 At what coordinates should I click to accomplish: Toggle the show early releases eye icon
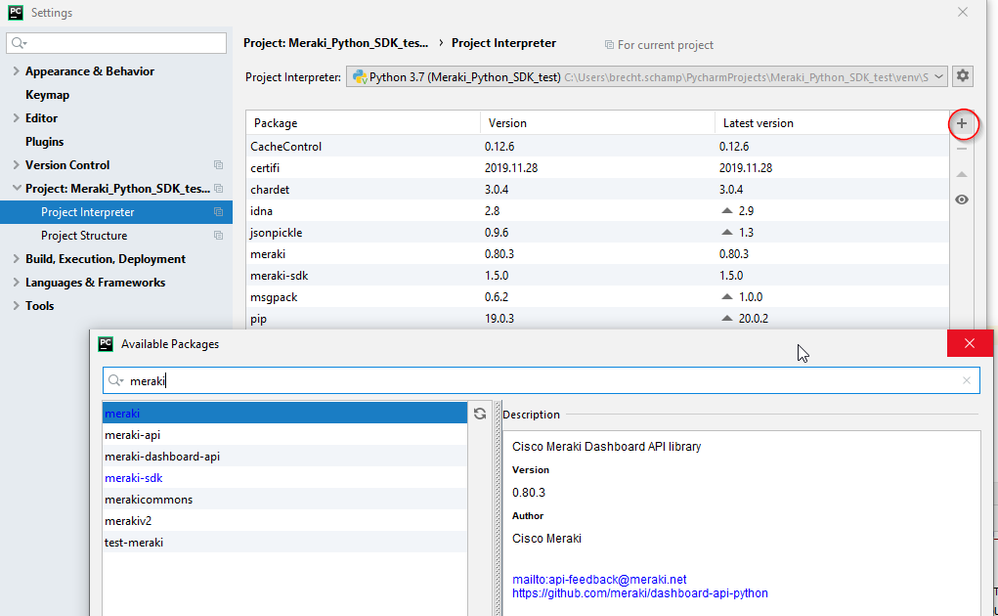click(962, 200)
